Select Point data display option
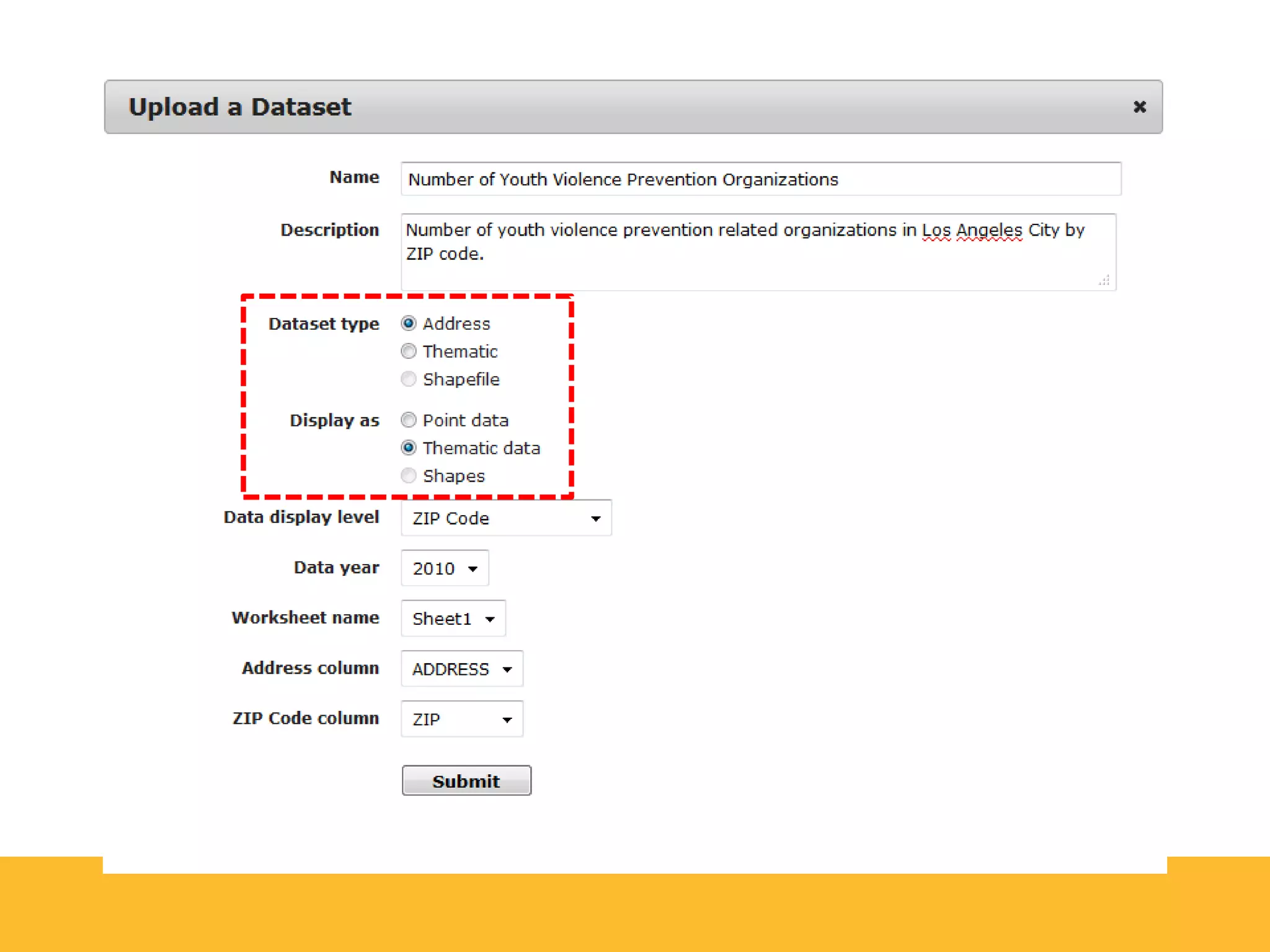Viewport: 1270px width, 952px height. (x=408, y=420)
